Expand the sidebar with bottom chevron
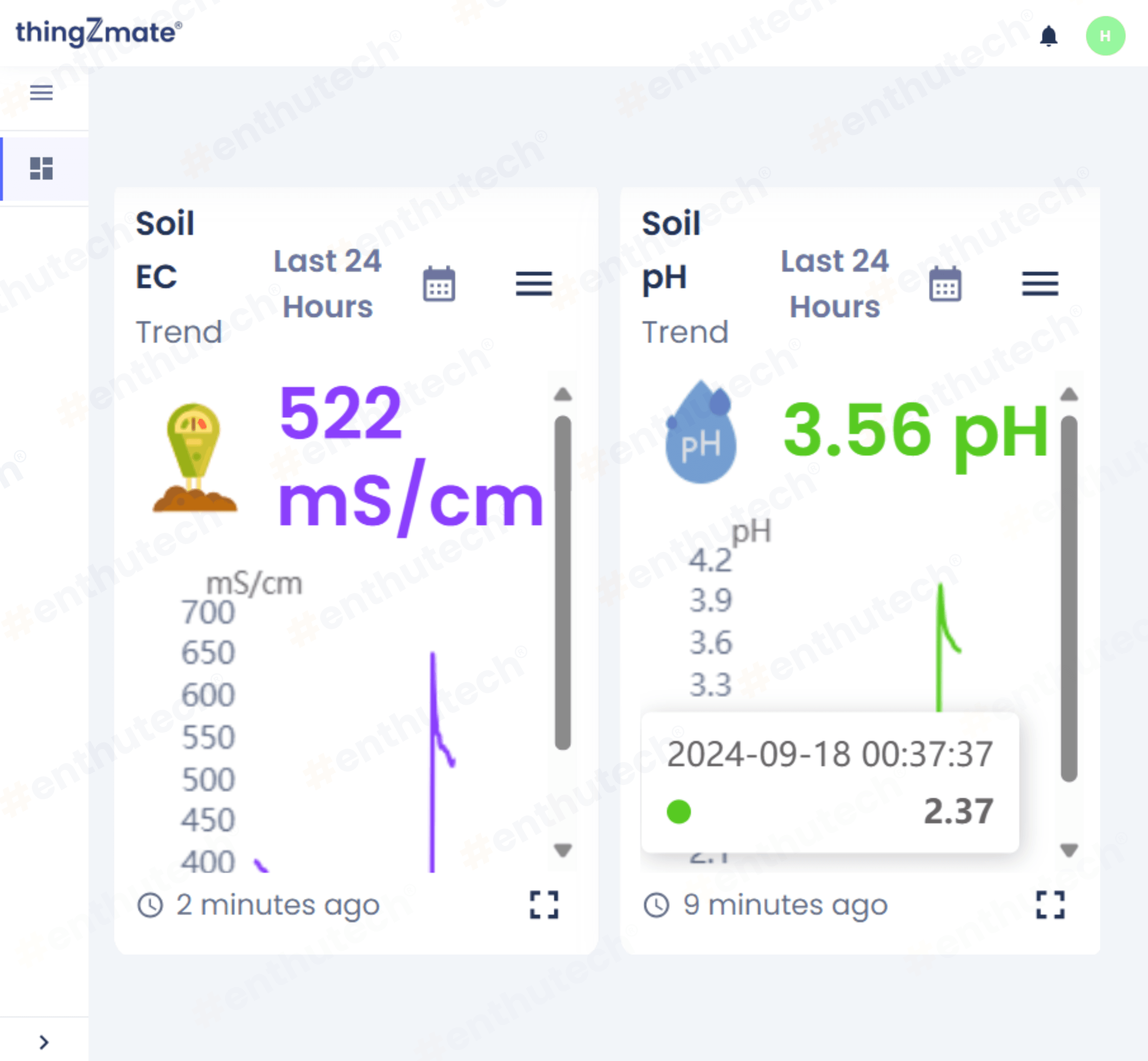The height and width of the screenshot is (1061, 1148). coord(43,1042)
